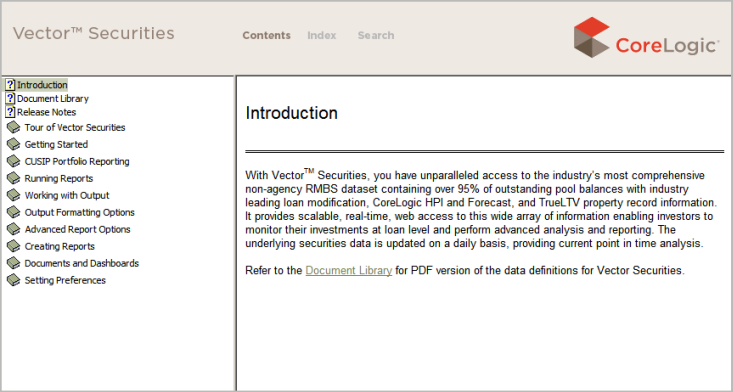The image size is (733, 392).
Task: Switch to the Index tab
Action: (x=322, y=36)
